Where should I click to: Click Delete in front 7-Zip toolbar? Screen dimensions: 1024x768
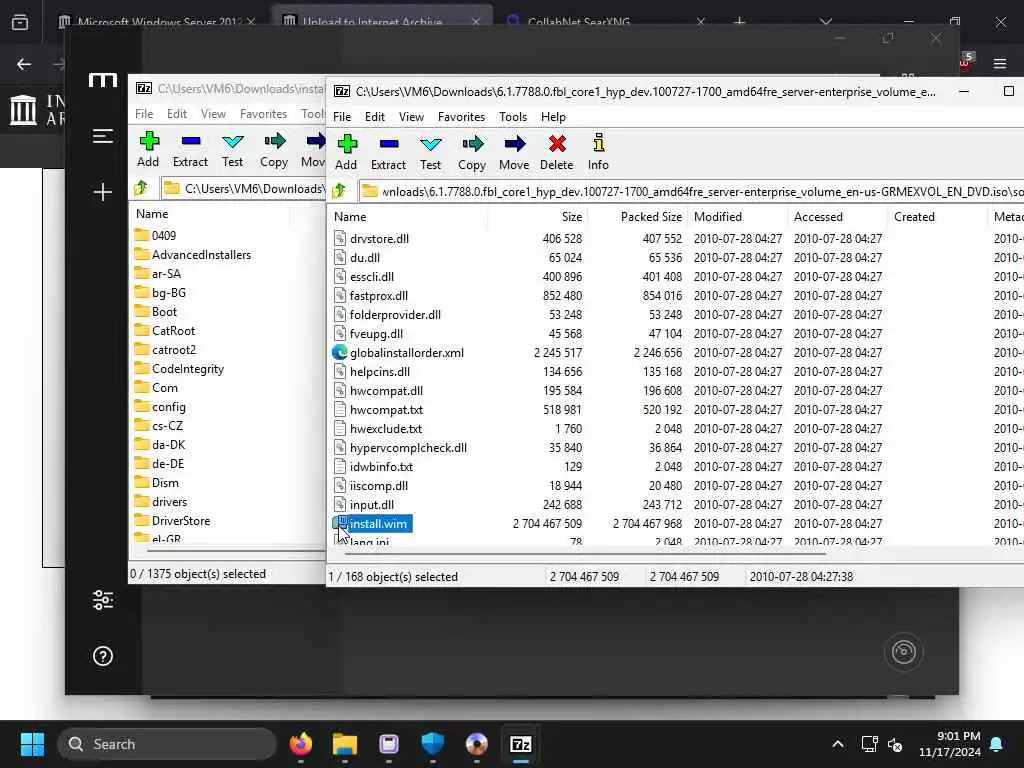click(556, 152)
